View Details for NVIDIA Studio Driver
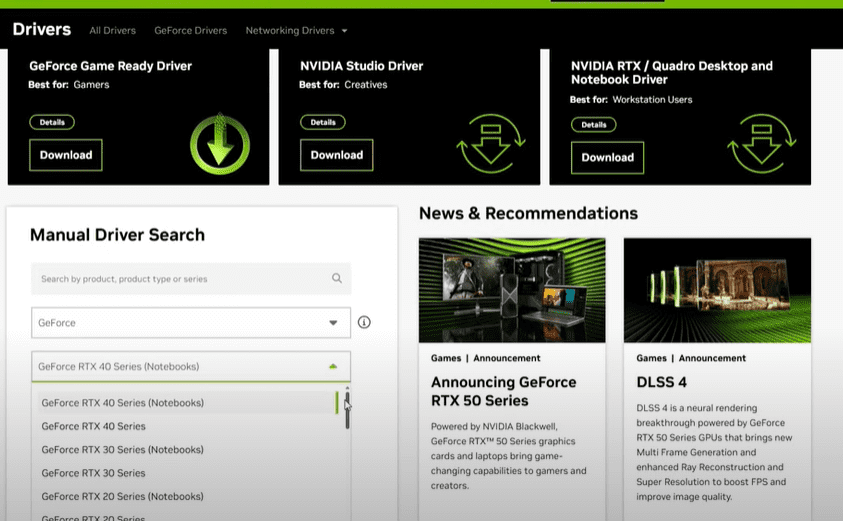 pos(323,122)
